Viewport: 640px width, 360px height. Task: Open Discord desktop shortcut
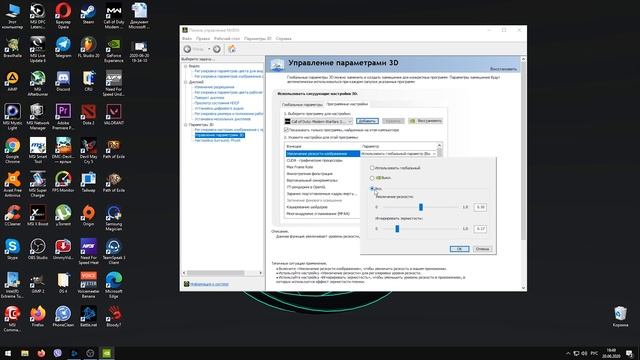63,81
